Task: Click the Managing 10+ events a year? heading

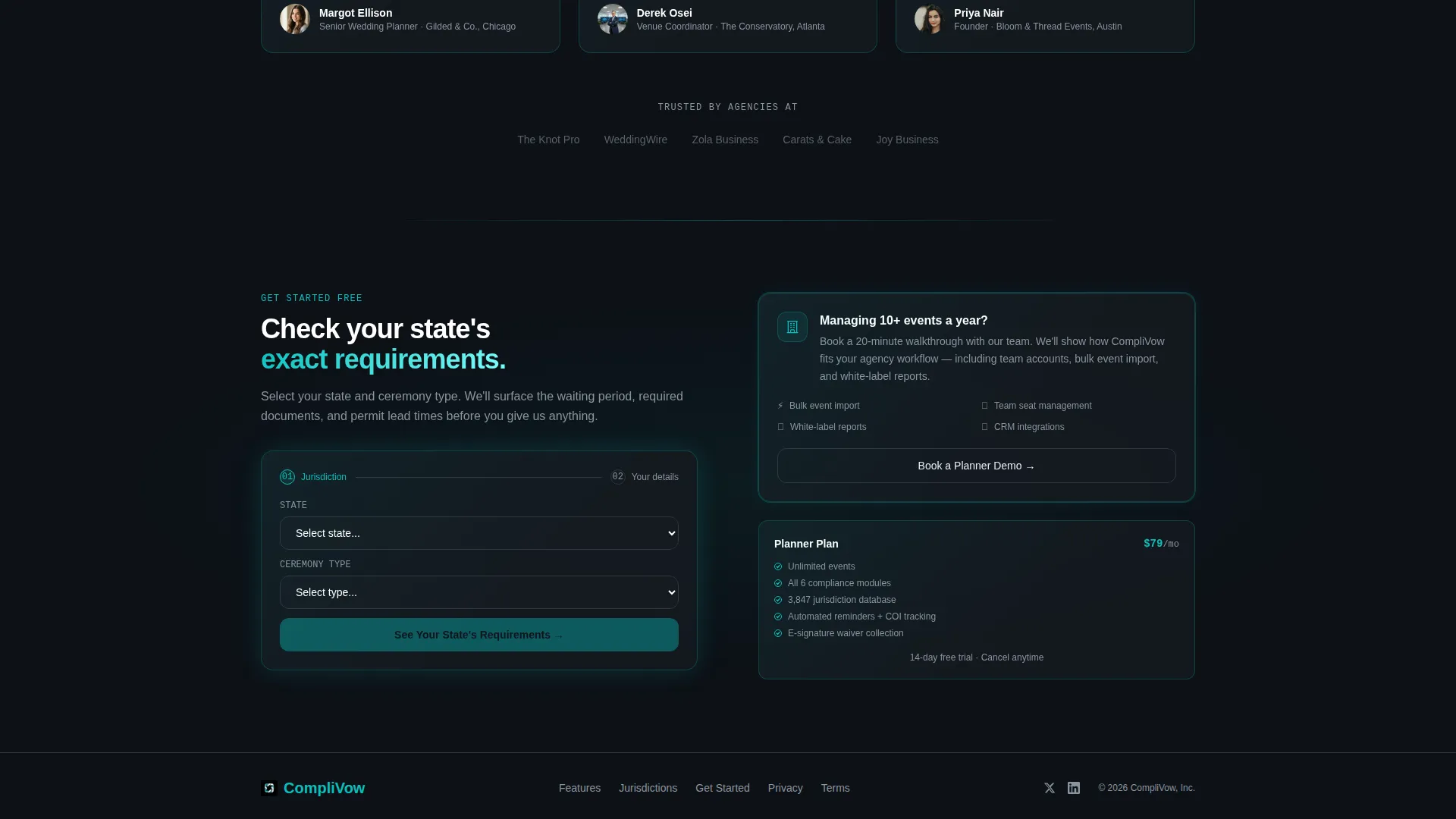Action: [x=904, y=321]
